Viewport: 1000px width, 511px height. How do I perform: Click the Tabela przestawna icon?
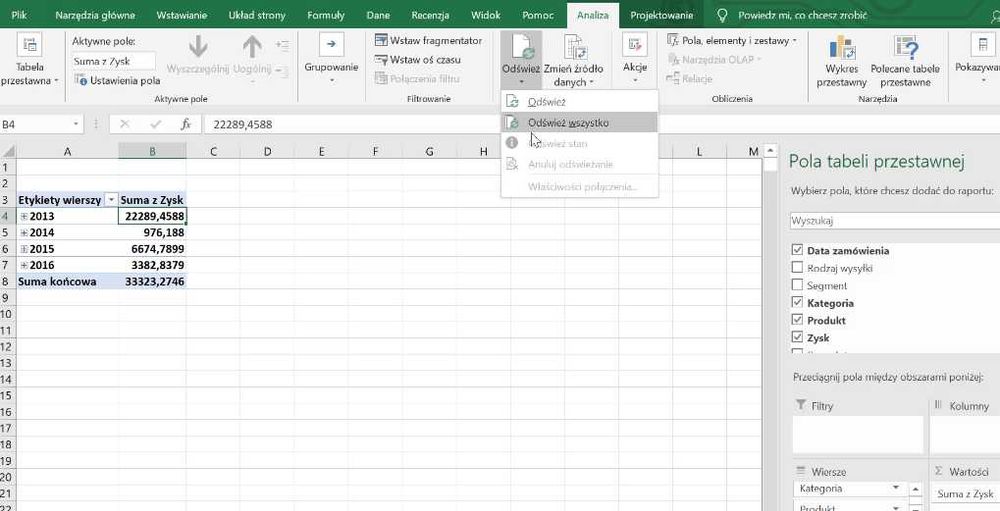(x=29, y=45)
